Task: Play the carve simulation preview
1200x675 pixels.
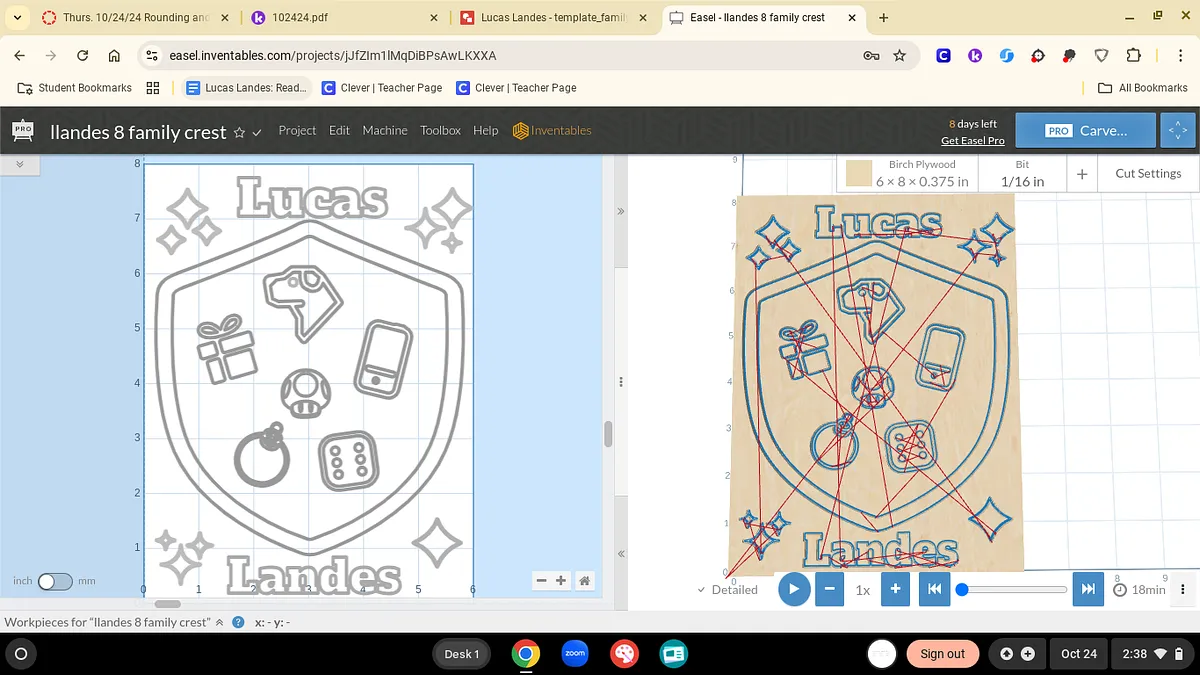Action: (x=793, y=589)
